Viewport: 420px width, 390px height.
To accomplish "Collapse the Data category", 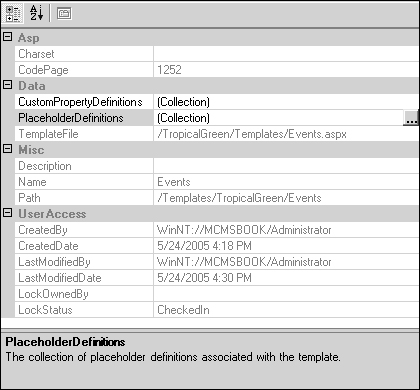I will [x=7, y=85].
